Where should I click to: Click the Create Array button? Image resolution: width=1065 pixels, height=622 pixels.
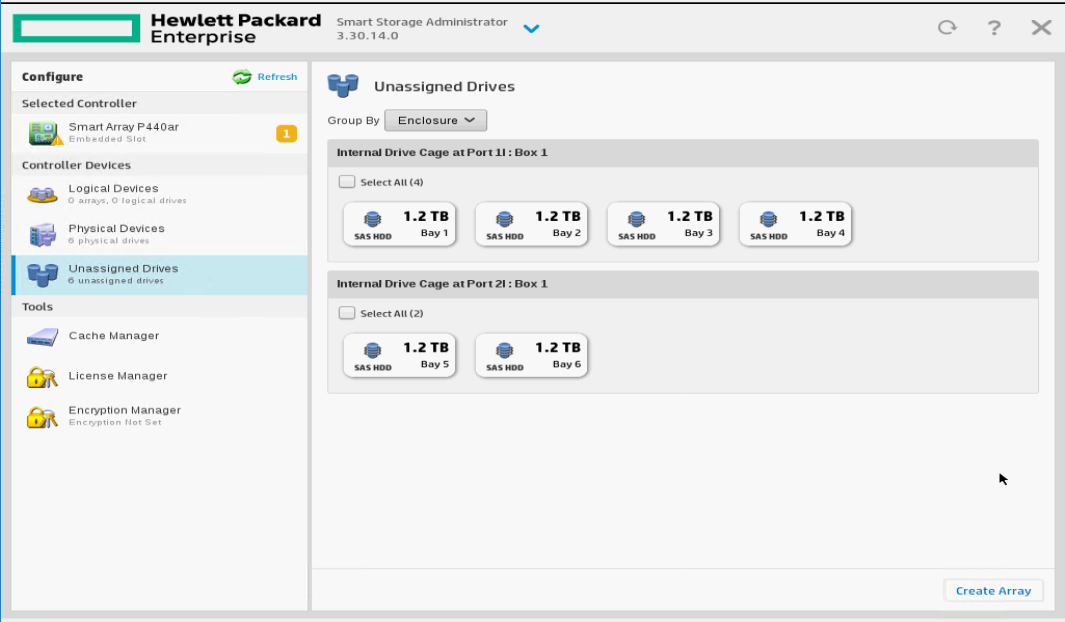click(x=993, y=591)
